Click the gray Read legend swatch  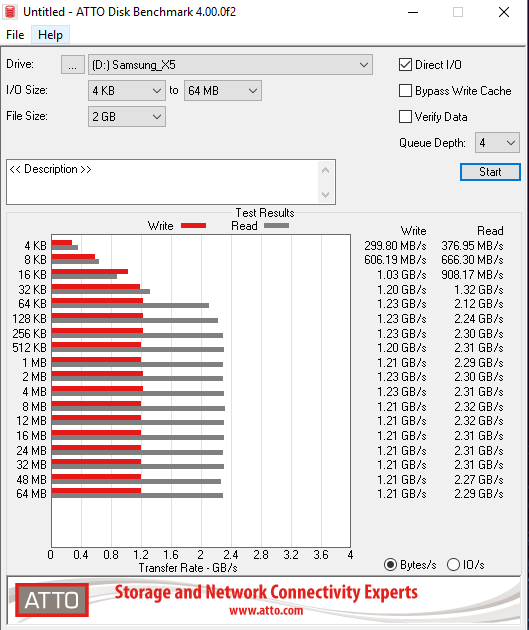click(276, 226)
